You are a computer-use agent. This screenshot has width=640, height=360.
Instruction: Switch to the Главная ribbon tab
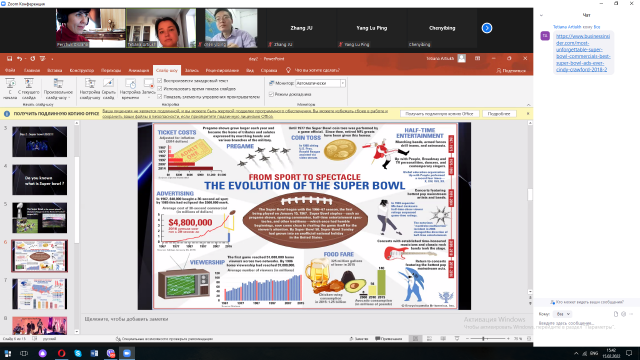pyautogui.click(x=32, y=71)
